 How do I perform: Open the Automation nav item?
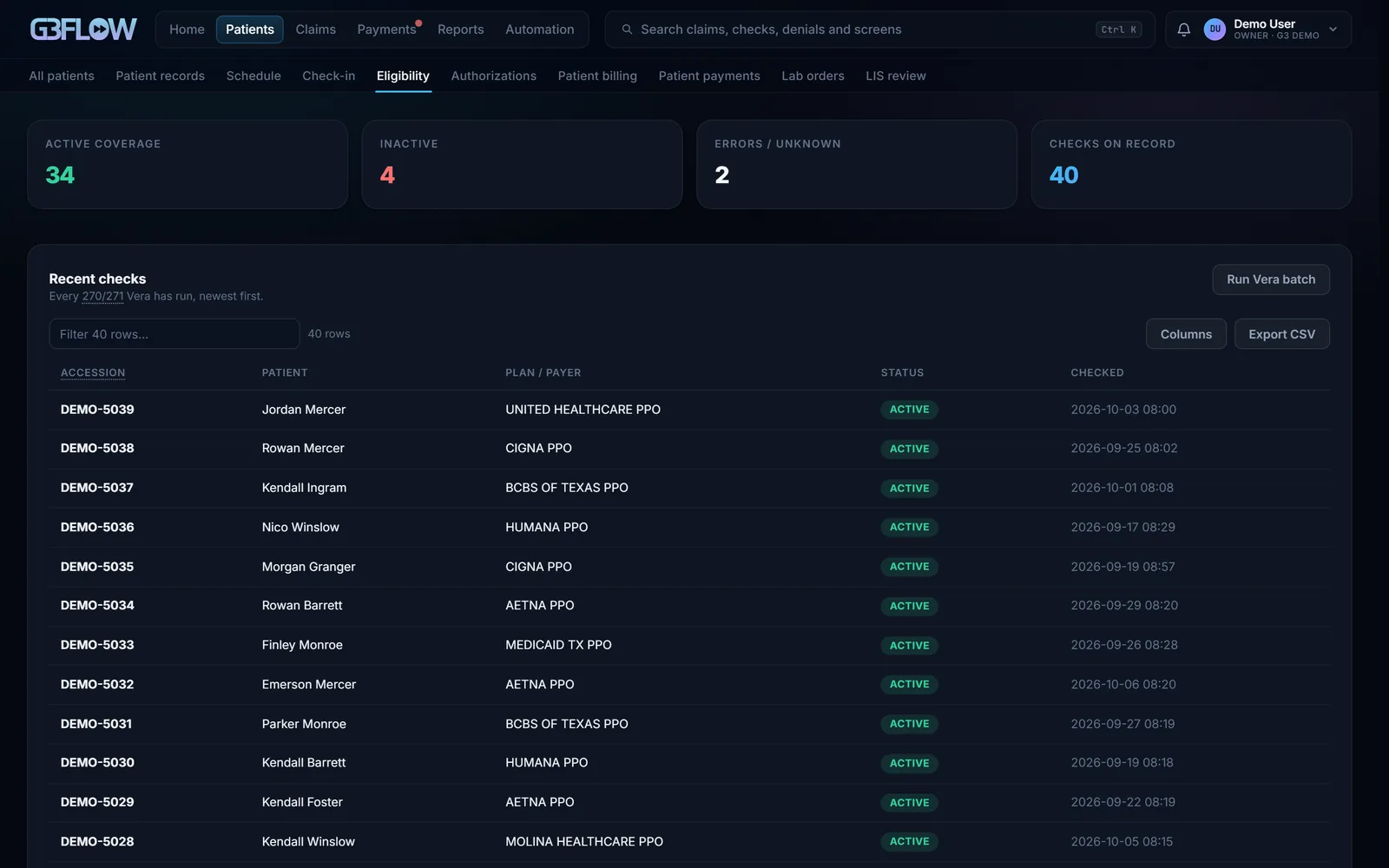pos(539,30)
